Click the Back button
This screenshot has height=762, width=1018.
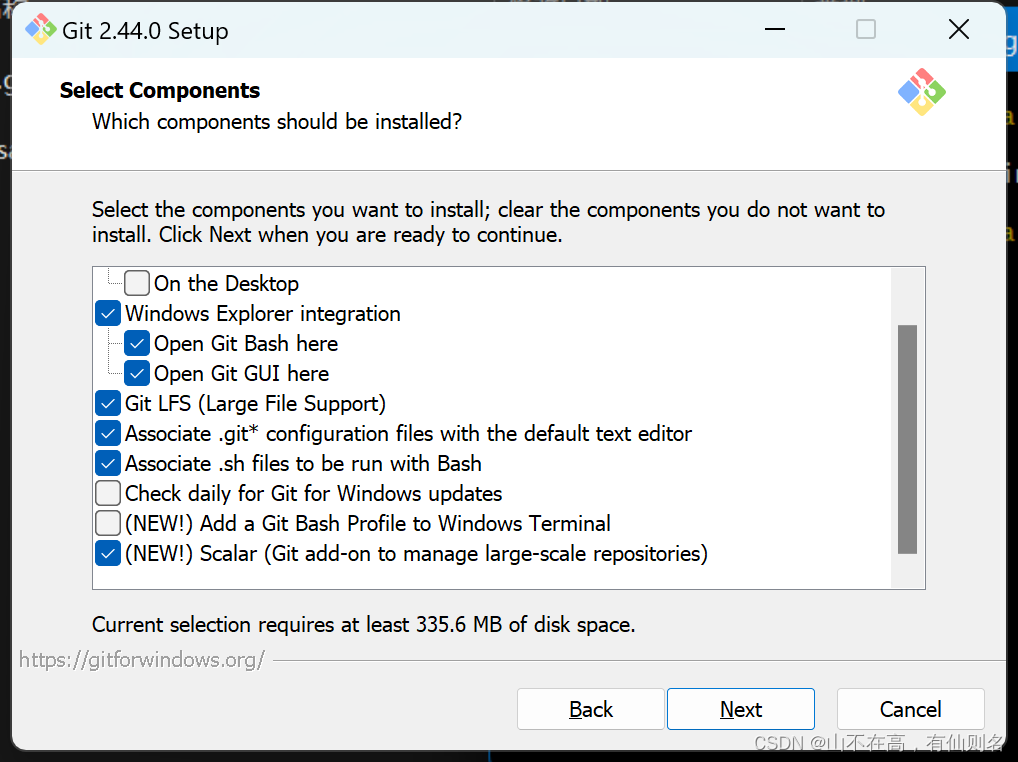[590, 709]
